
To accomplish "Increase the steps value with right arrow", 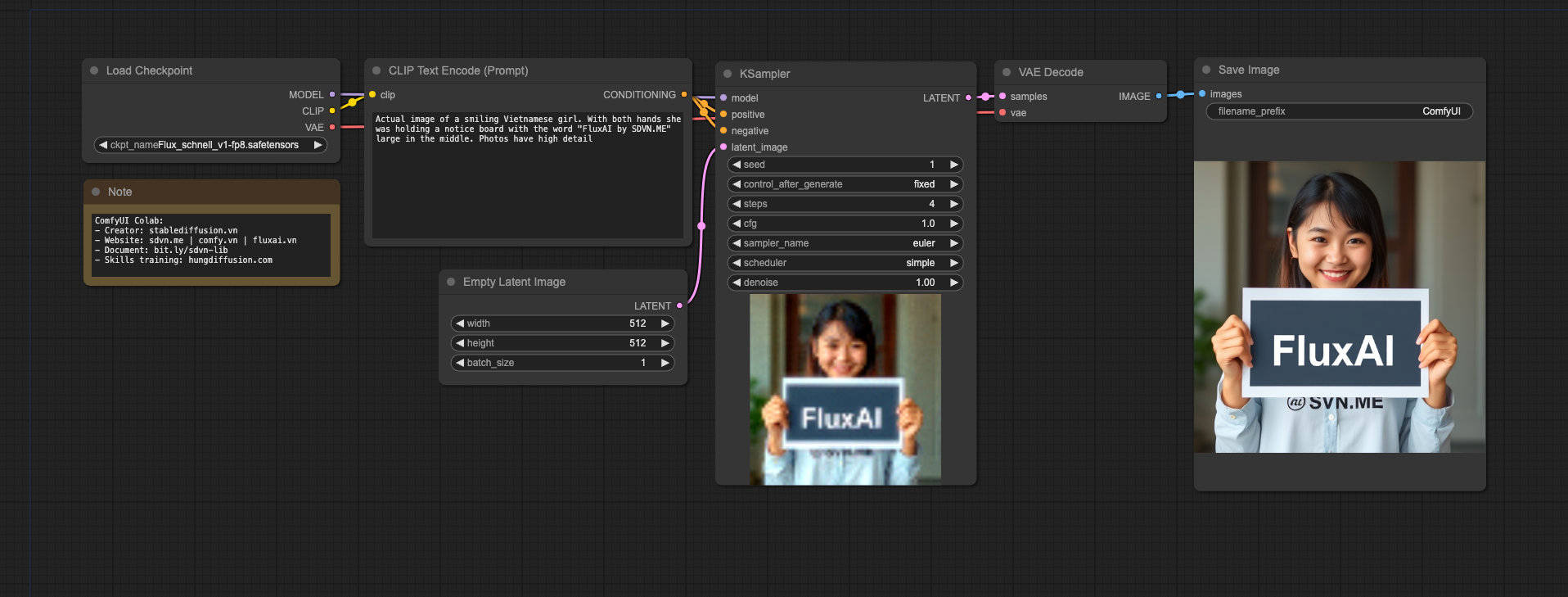I will [x=953, y=204].
